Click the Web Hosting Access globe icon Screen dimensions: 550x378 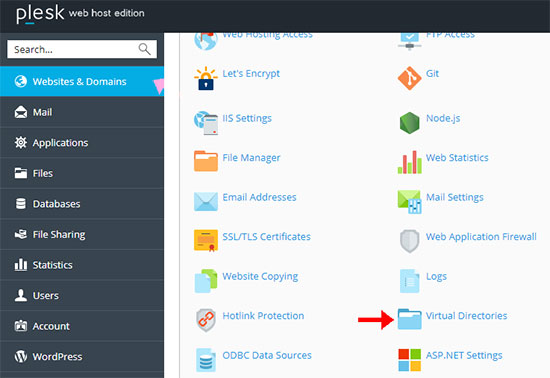click(x=206, y=41)
